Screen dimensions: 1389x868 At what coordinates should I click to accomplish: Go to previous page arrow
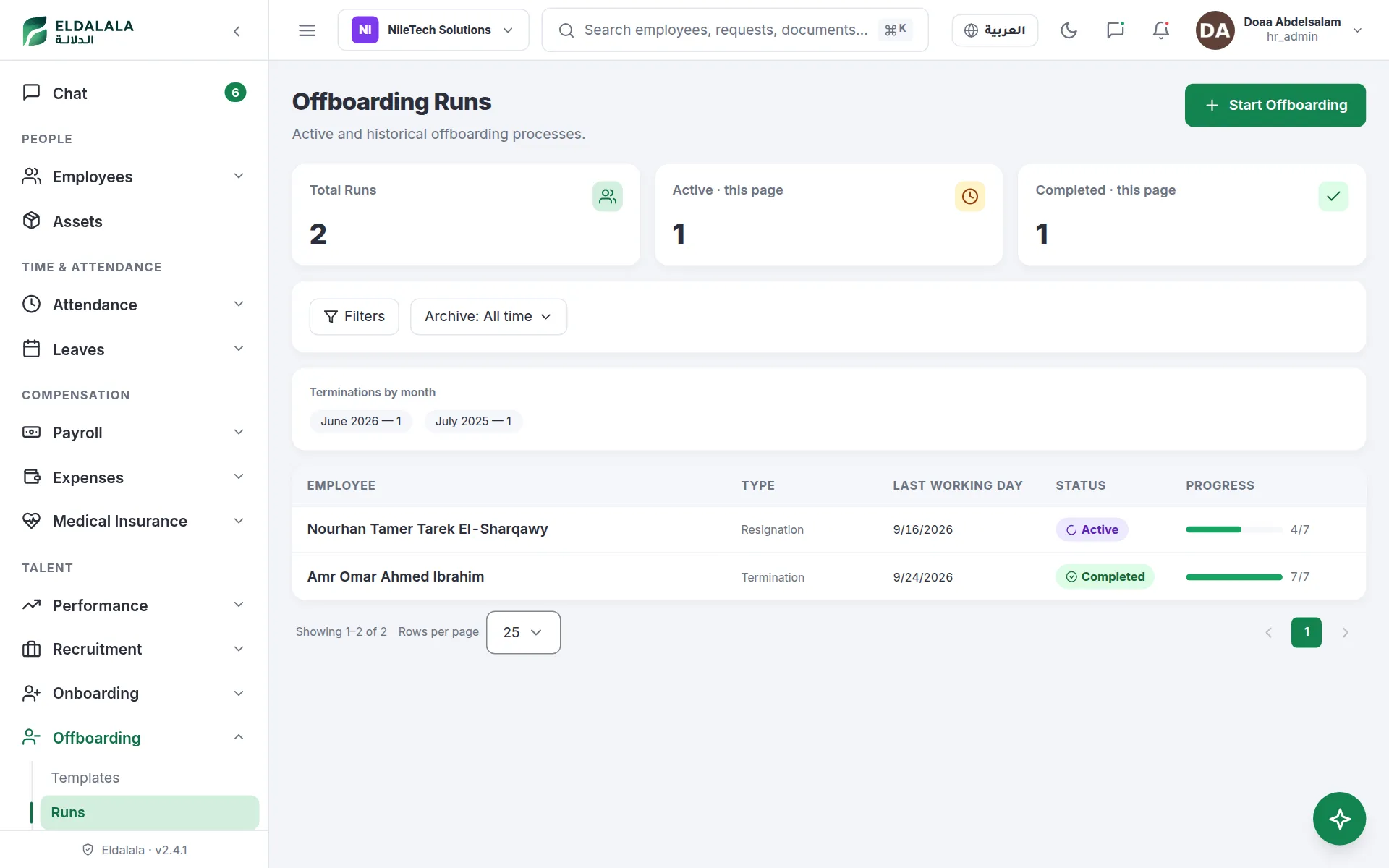pos(1268,632)
